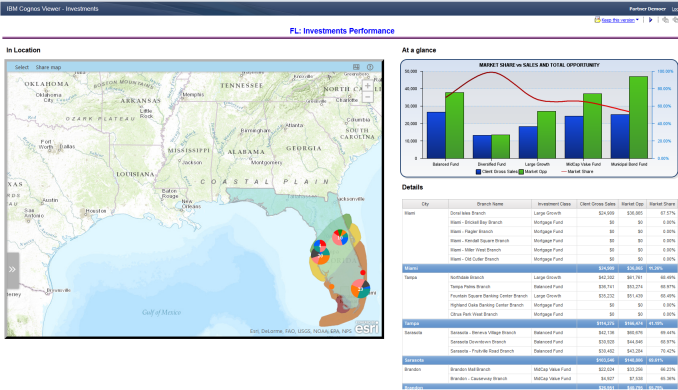The image size is (678, 390).
Task: Click the Client Gross Sales column header
Action: click(x=597, y=204)
